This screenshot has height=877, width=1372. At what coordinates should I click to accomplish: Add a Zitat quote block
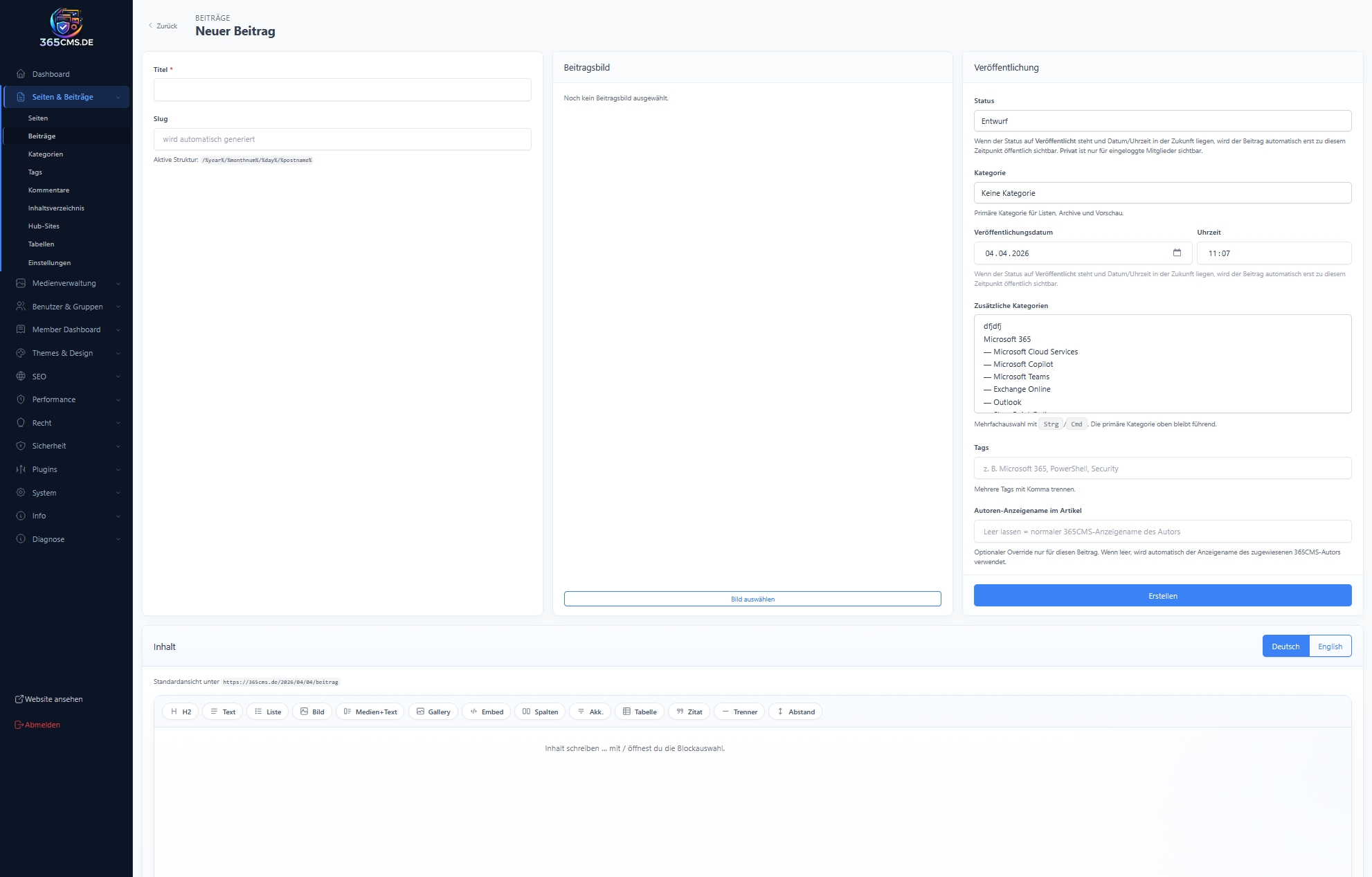[x=689, y=712]
